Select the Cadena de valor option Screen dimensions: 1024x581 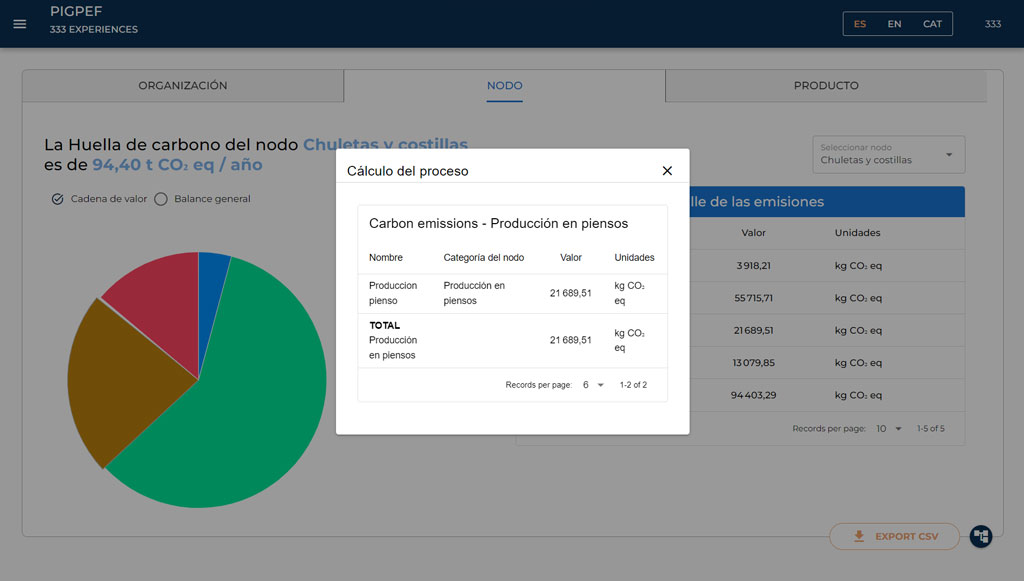tap(58, 199)
